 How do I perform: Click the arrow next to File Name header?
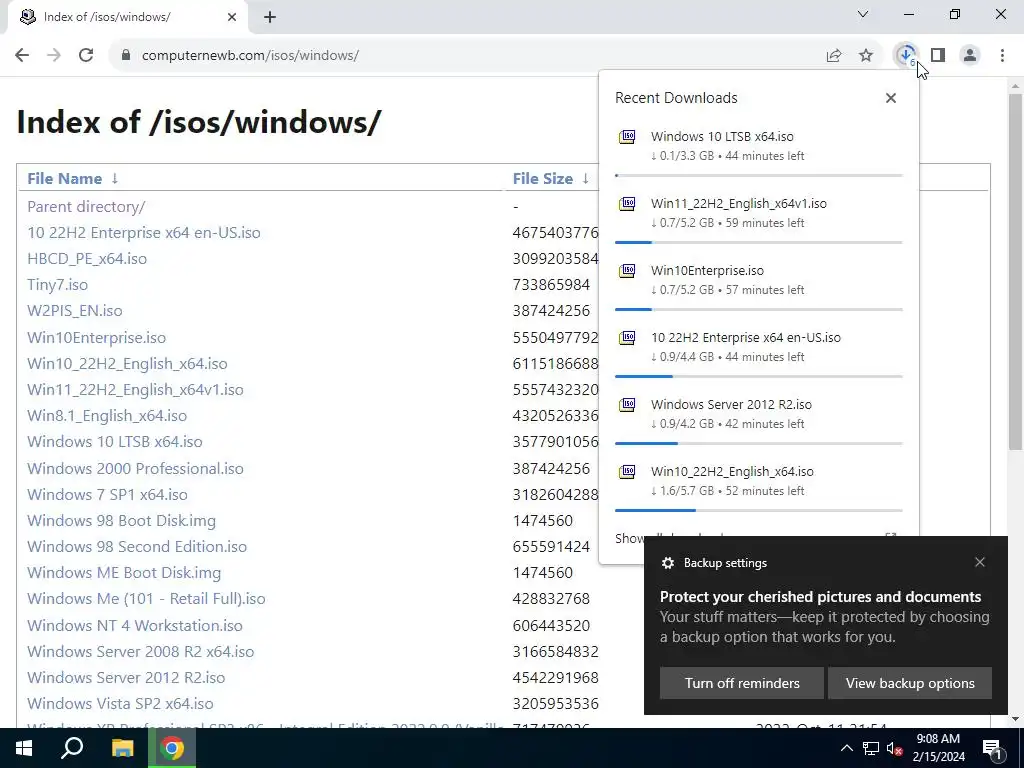[115, 178]
